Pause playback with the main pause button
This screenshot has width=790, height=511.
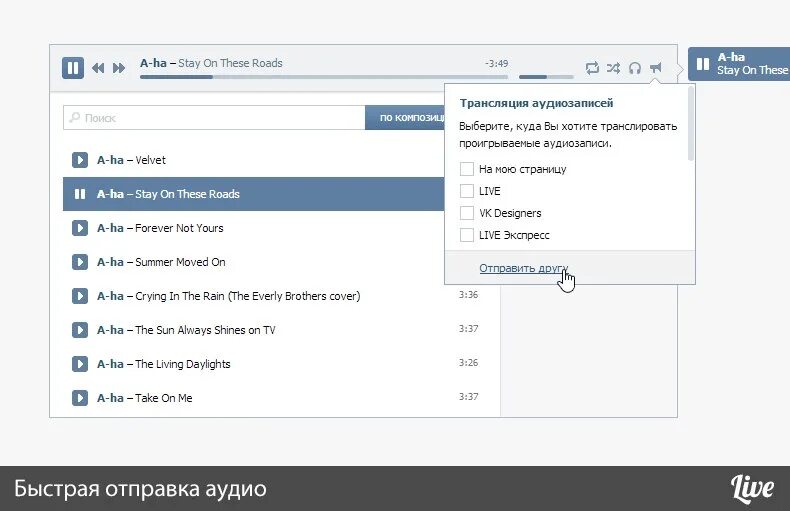click(x=73, y=68)
